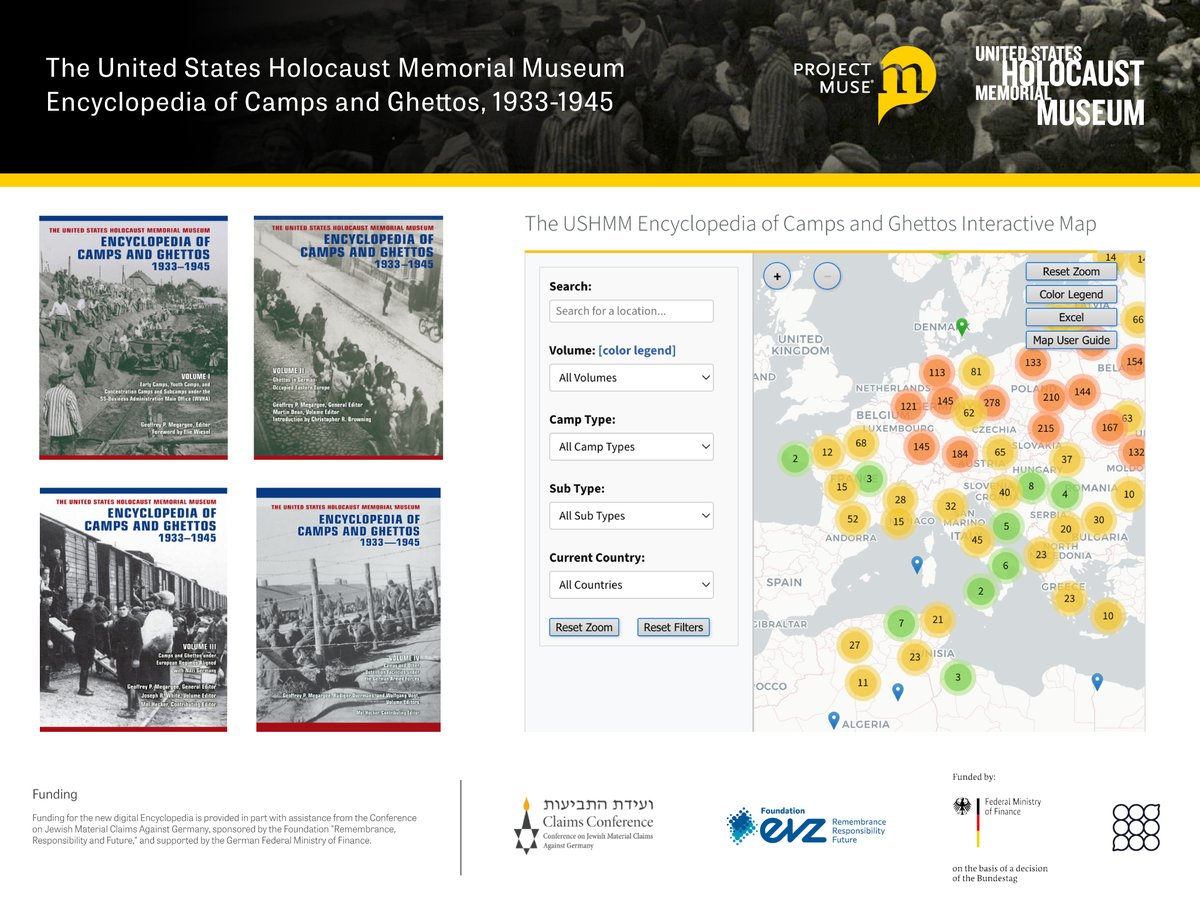The image size is (1200, 900).
Task: Click the 12 cluster marker in France
Action: [x=827, y=452]
